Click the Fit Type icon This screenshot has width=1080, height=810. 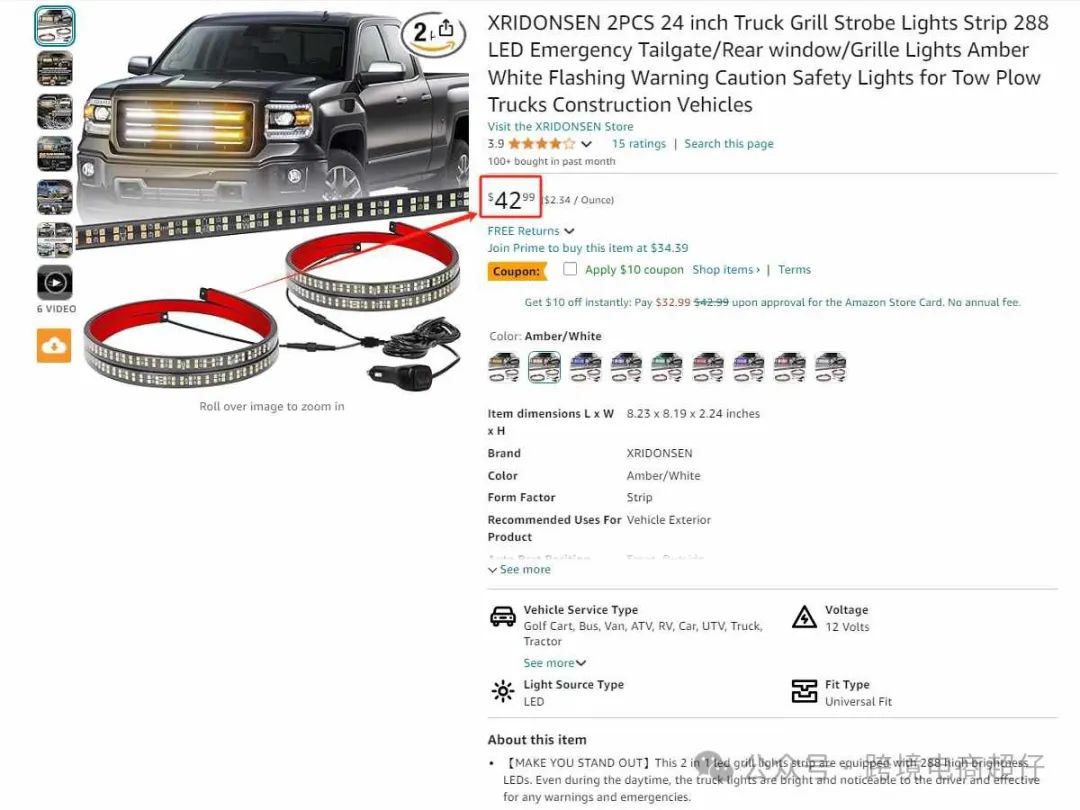coord(804,691)
